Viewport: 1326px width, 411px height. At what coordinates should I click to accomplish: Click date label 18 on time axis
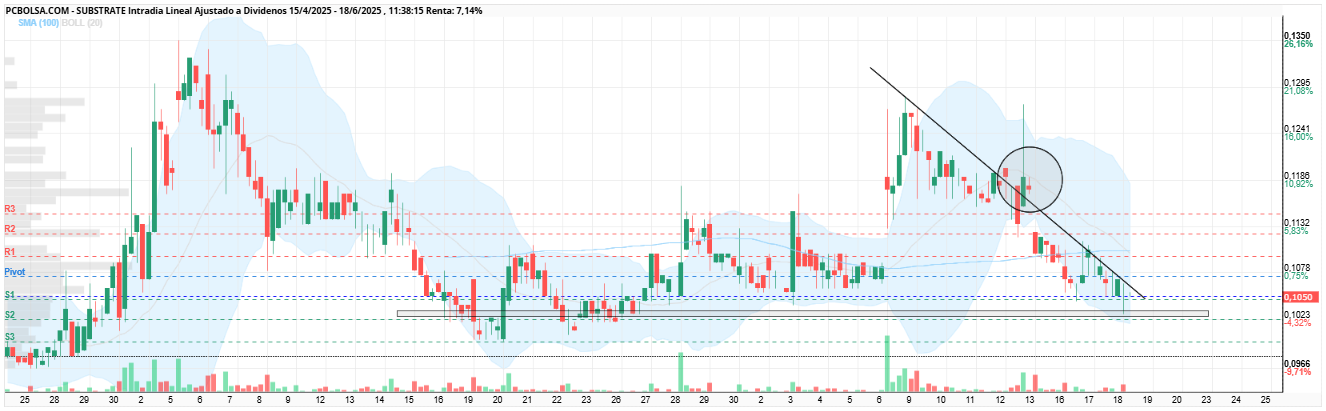pos(1118,399)
